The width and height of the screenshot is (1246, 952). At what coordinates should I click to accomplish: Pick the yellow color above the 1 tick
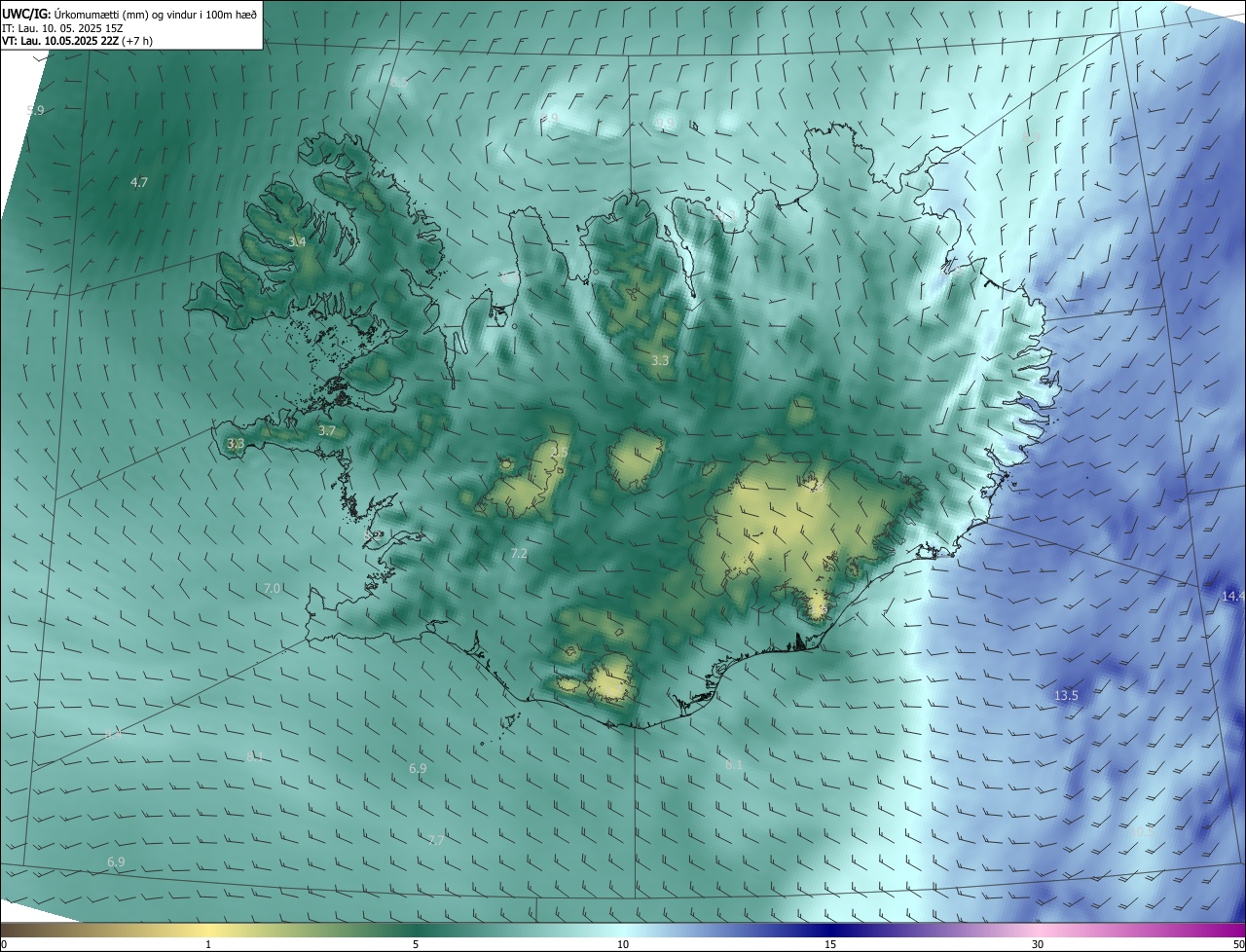coord(208,931)
